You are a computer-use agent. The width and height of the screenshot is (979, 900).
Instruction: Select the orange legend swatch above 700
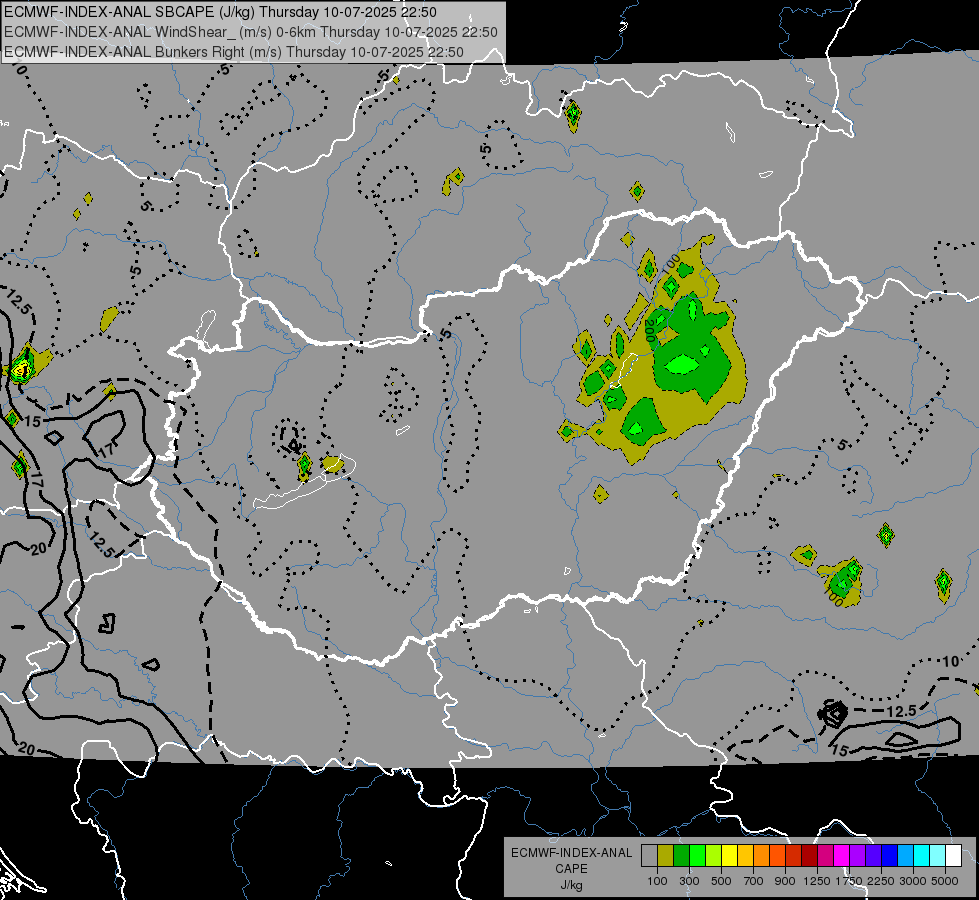(x=762, y=856)
